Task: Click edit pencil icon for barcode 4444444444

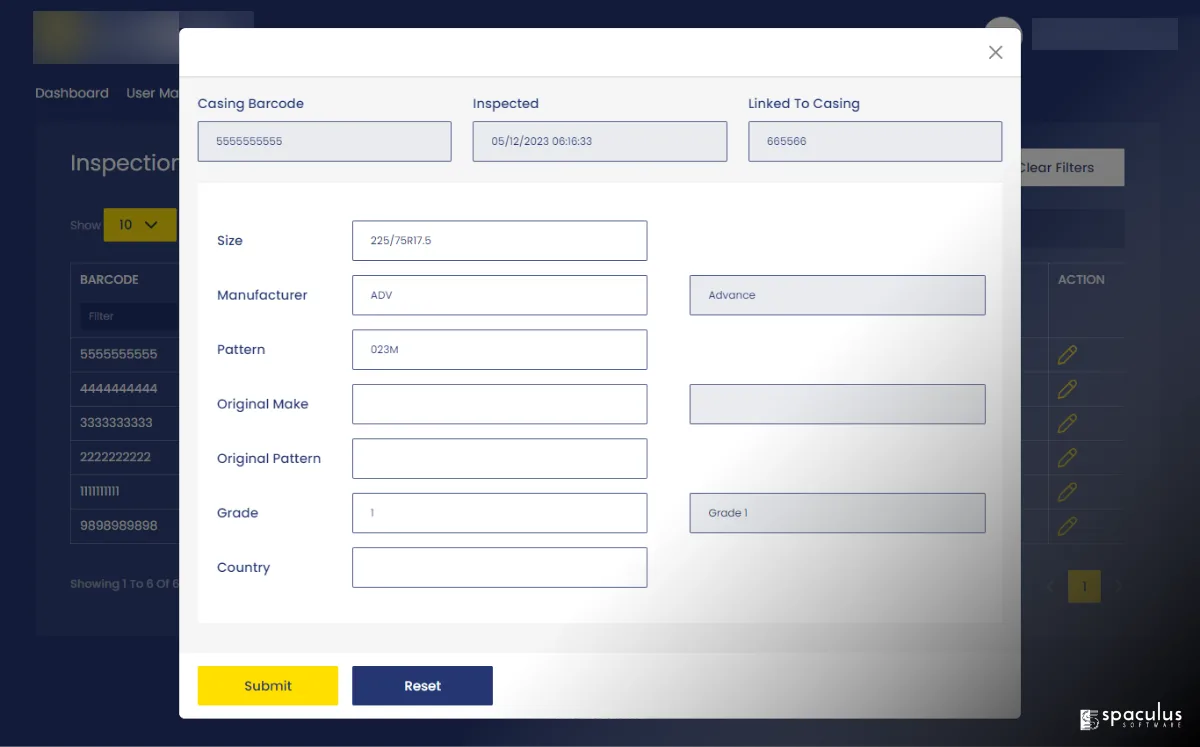Action: pyautogui.click(x=1067, y=389)
